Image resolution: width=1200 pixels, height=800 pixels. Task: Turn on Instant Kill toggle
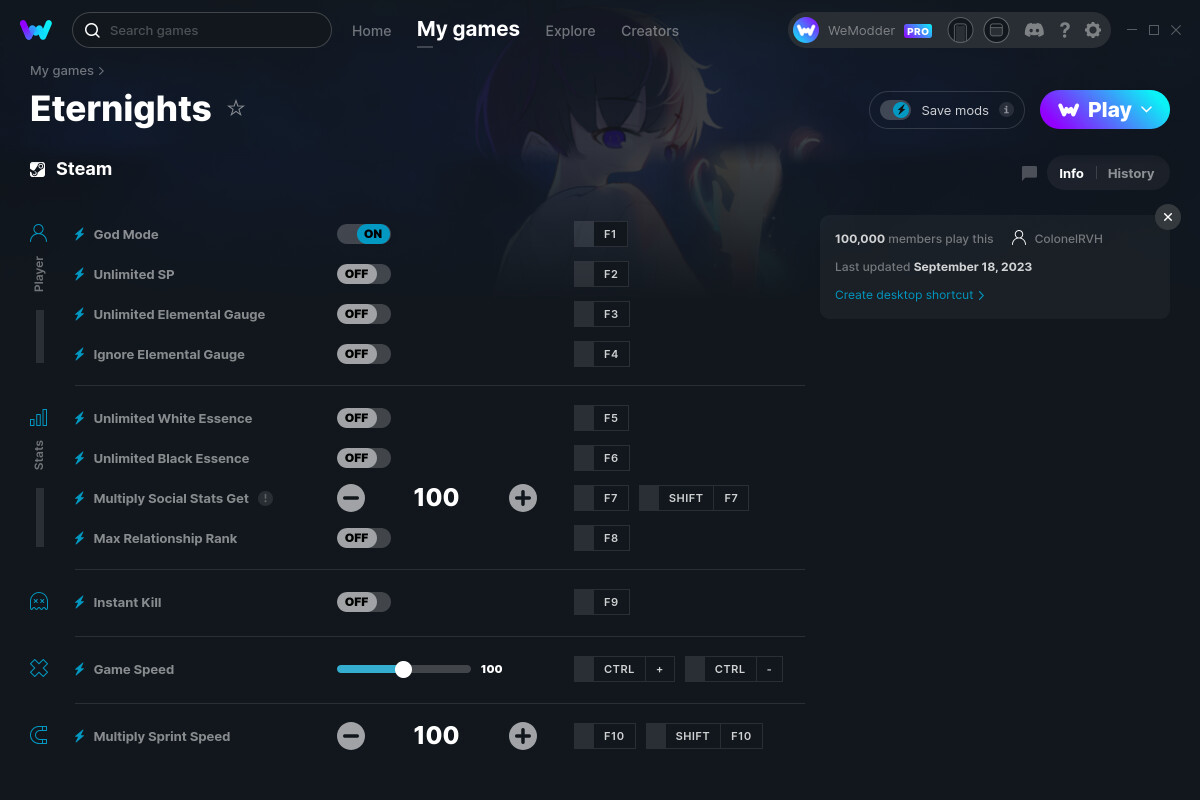(x=364, y=602)
